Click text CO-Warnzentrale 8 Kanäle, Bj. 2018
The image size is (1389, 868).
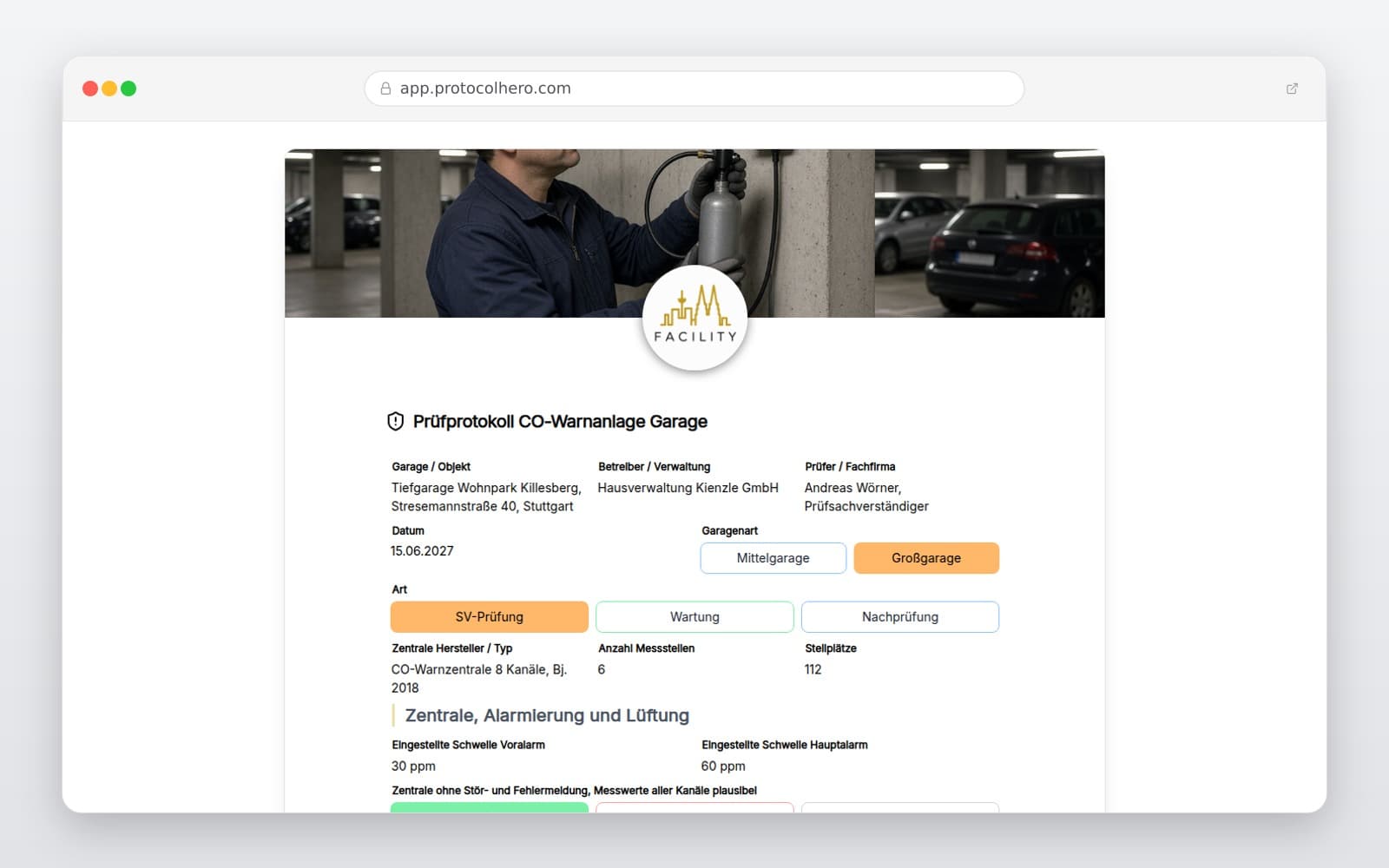coord(479,679)
